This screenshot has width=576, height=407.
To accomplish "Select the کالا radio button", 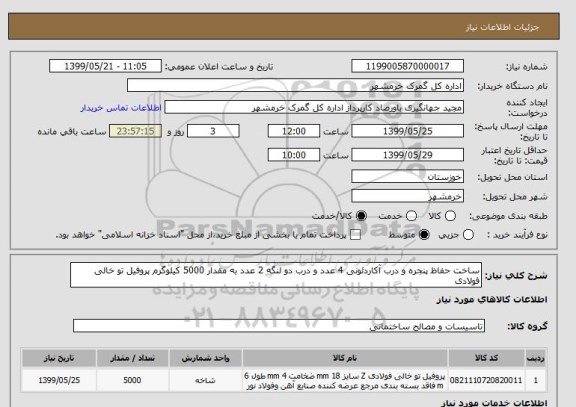I will (x=450, y=216).
